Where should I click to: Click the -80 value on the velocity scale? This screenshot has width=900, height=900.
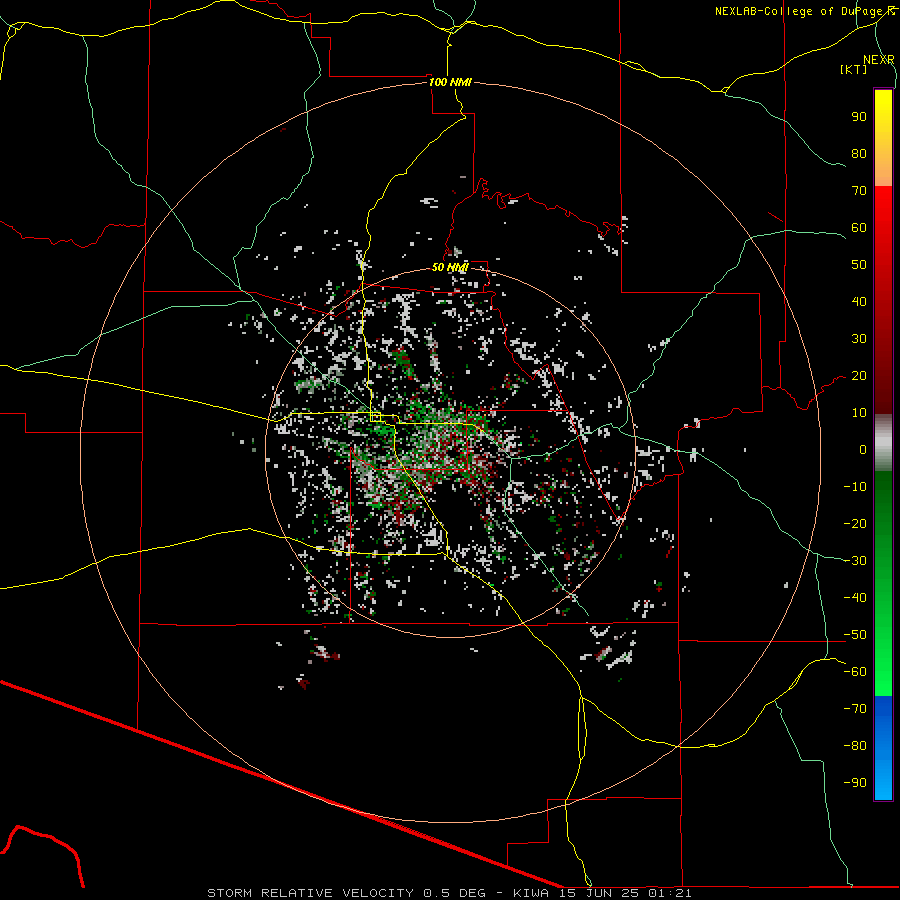pos(855,746)
